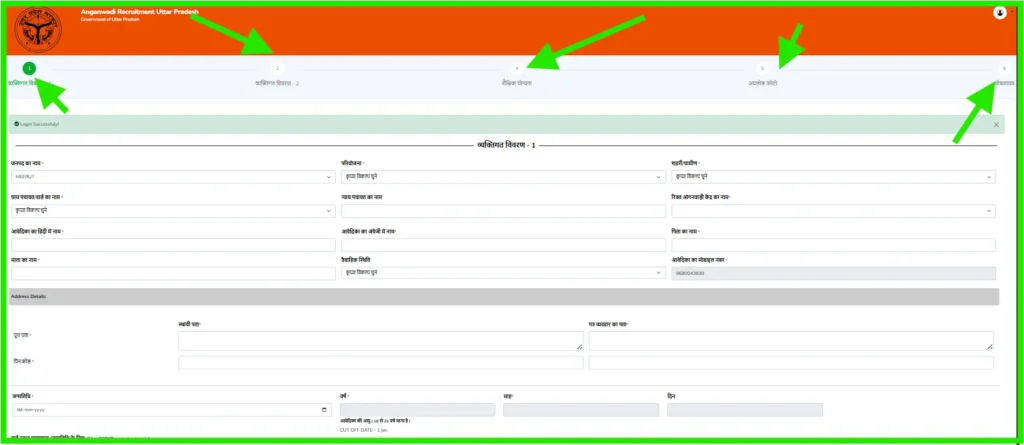
Task: Focus the पत्र व्यवहार का पता textarea
Action: (791, 340)
